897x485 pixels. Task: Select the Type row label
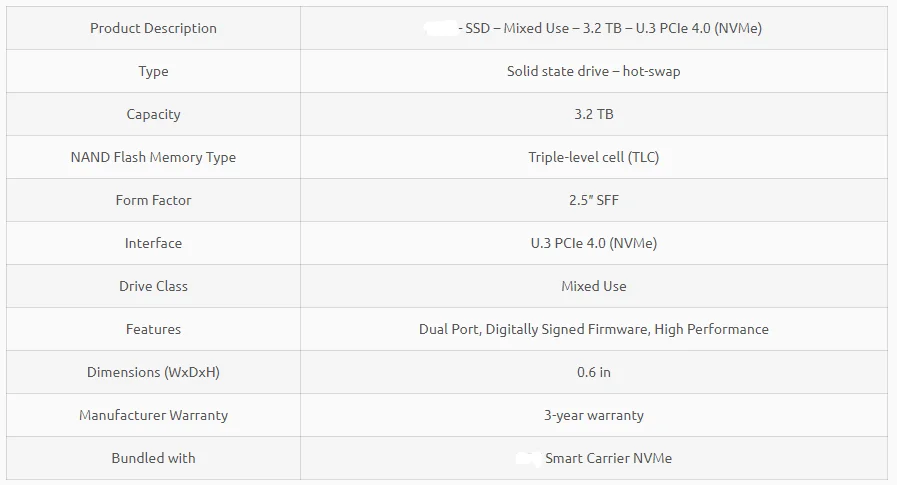153,71
